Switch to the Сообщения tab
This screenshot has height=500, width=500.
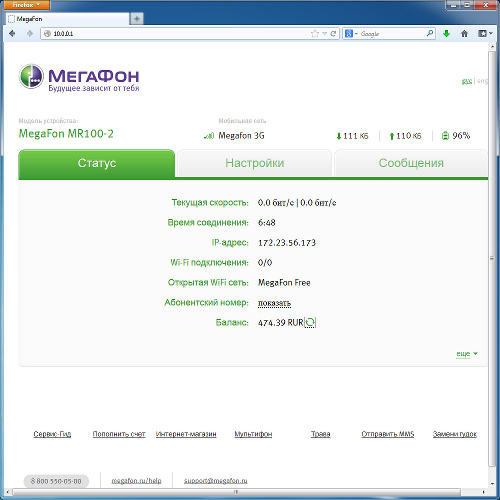(411, 163)
